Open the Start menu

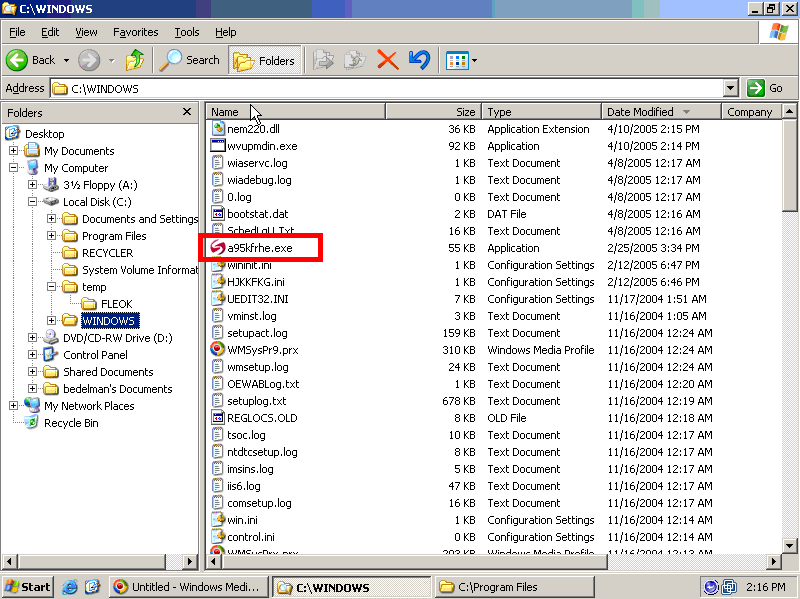tap(28, 587)
